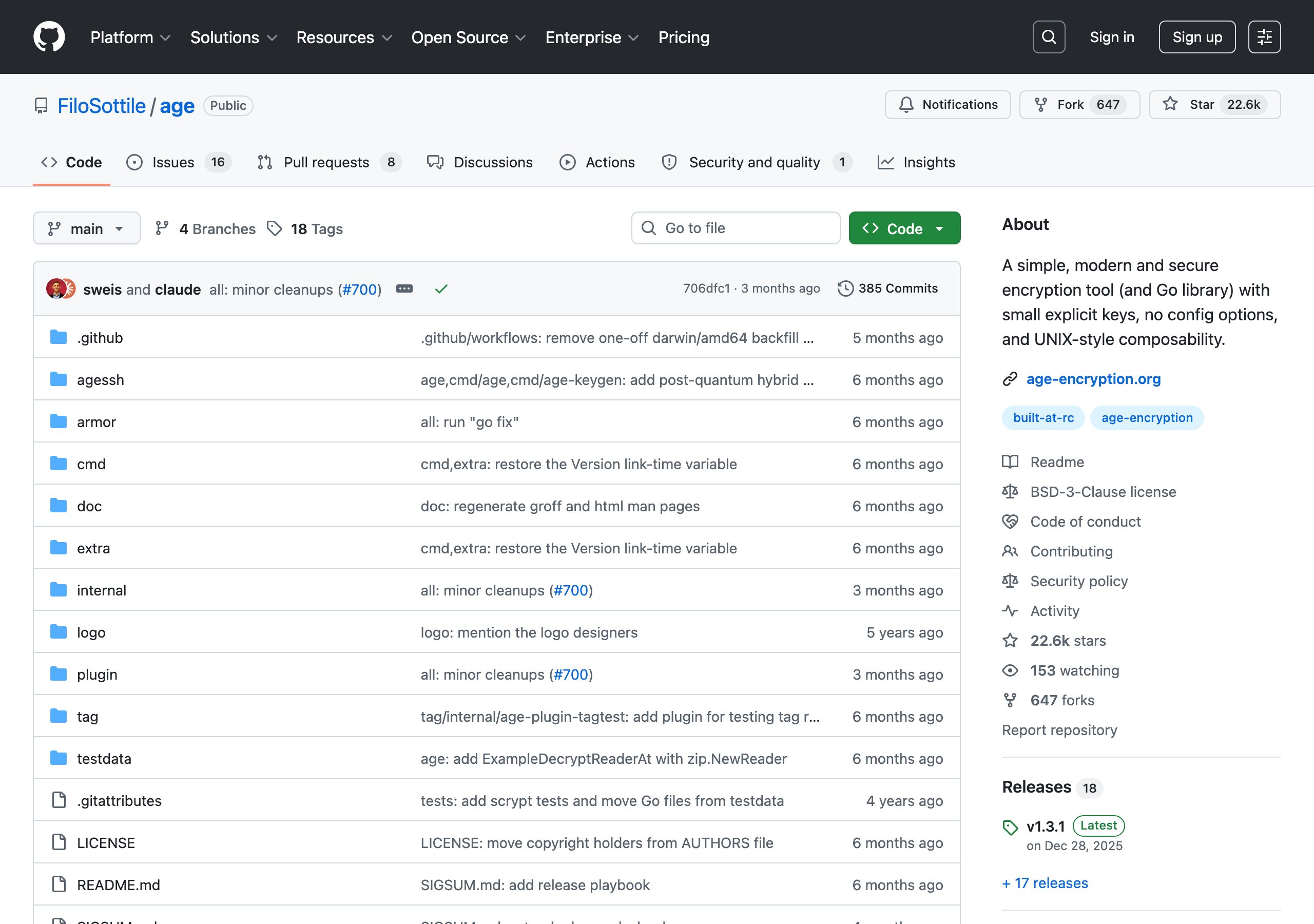
Task: Expand the Enterprise menu
Action: 592,37
